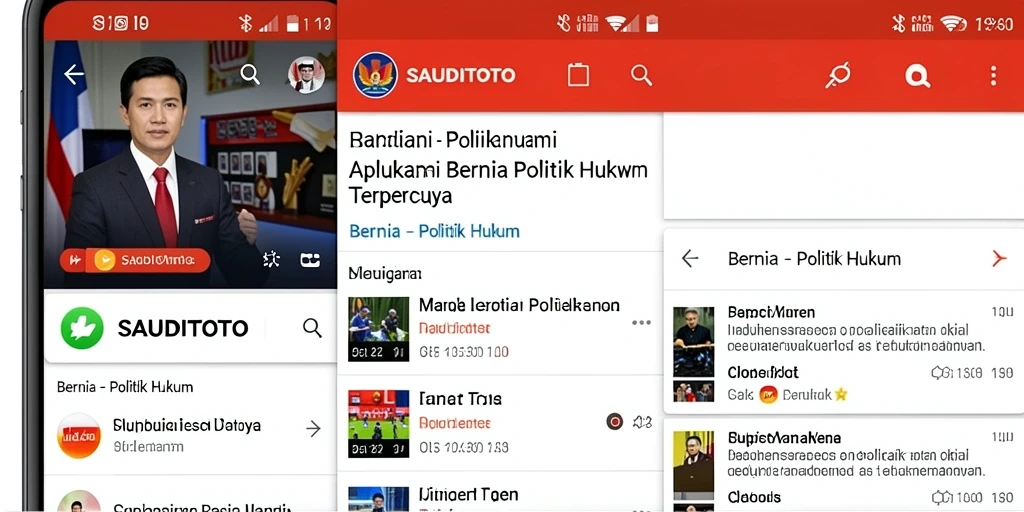Screen dimensions: 1024x512
Task: Click the small thumbnail beside Gale
Action: pyautogui.click(x=694, y=391)
